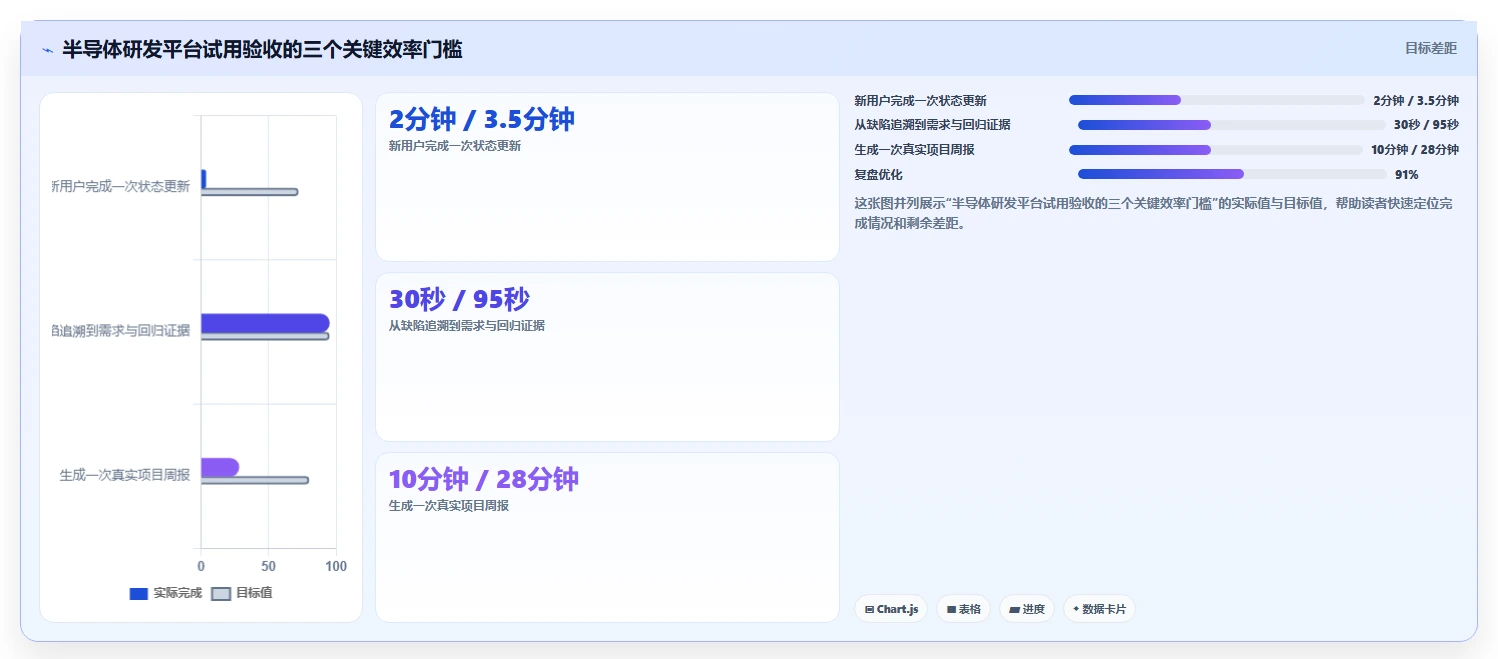Select the 数据卡片 tag chip

1099,609
